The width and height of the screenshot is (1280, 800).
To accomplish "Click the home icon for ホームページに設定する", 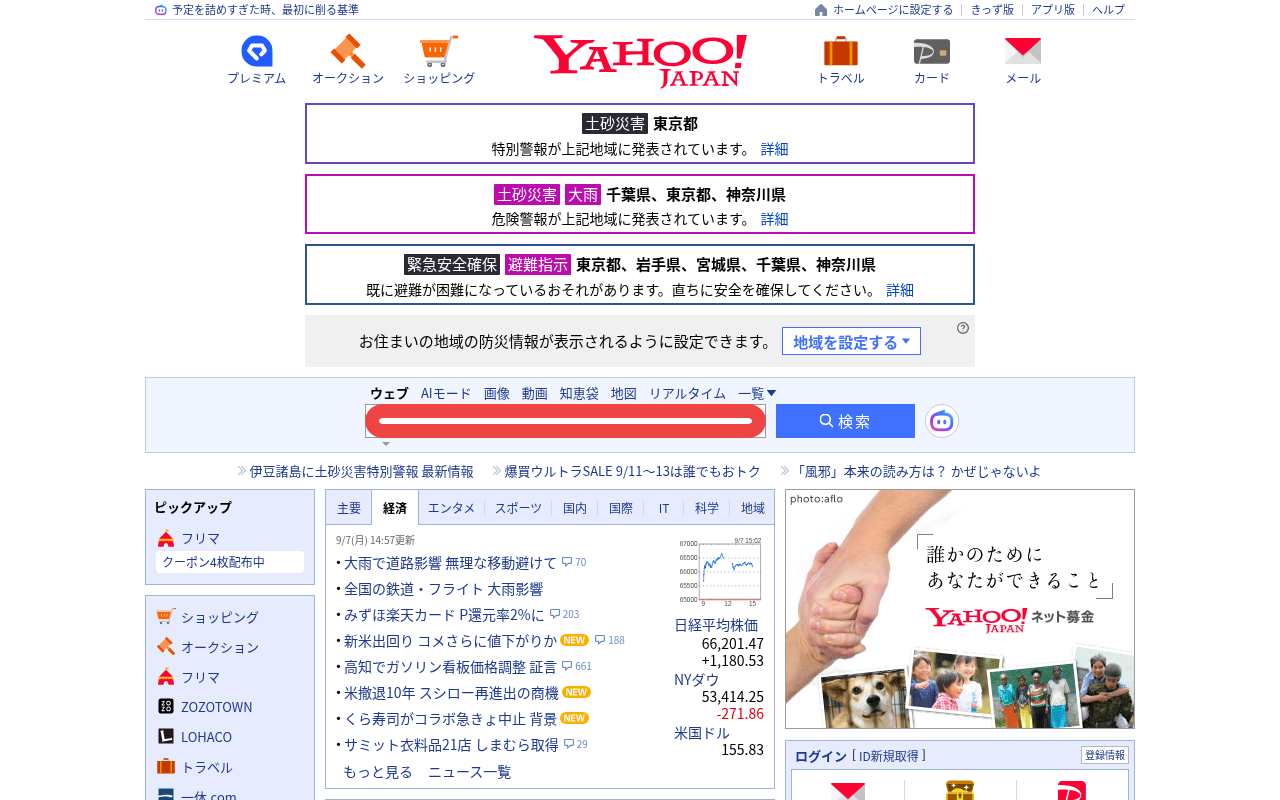I will coord(821,10).
